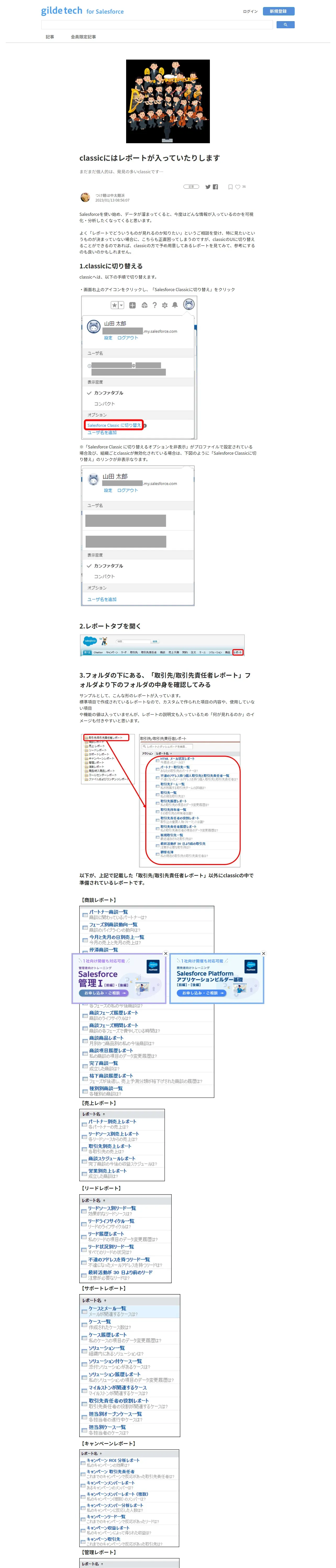The image size is (336, 1568).
Task: Share the article on Facebook
Action: (x=215, y=187)
